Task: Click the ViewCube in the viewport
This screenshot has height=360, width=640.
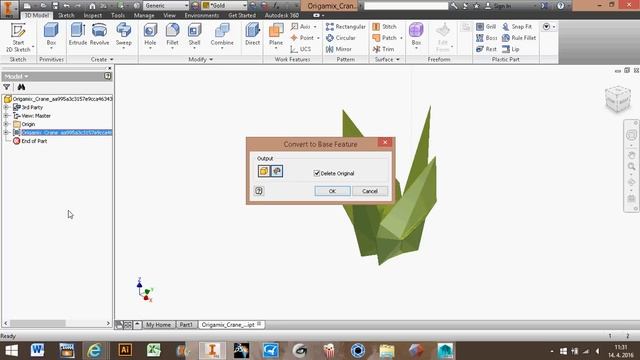Action: (x=618, y=99)
